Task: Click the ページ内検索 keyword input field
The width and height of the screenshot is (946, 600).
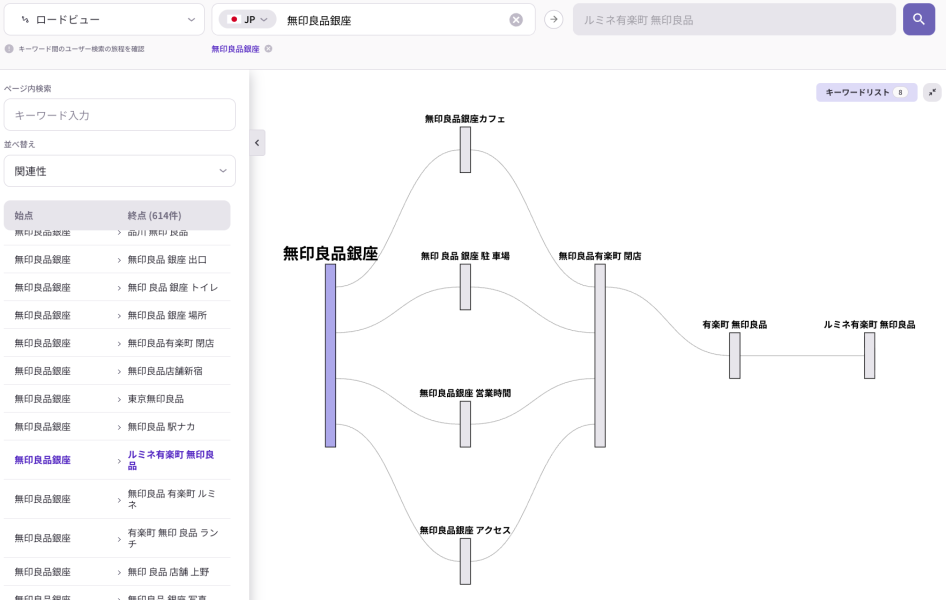Action: point(119,114)
